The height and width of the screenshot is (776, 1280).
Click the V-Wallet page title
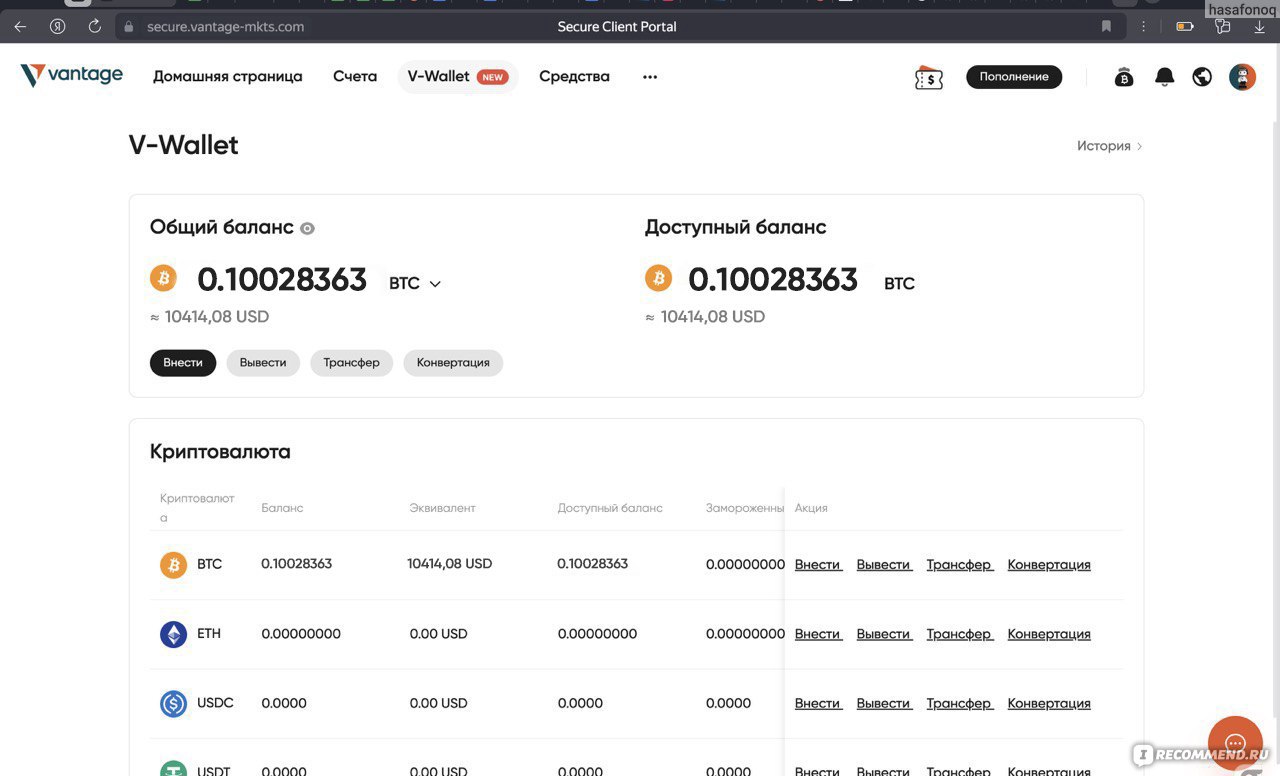coord(184,145)
